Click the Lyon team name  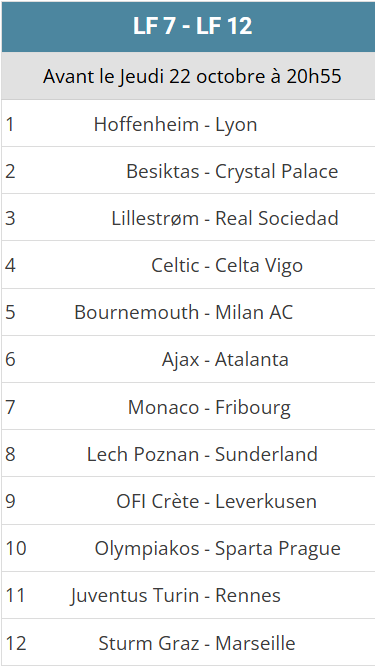coord(236,125)
